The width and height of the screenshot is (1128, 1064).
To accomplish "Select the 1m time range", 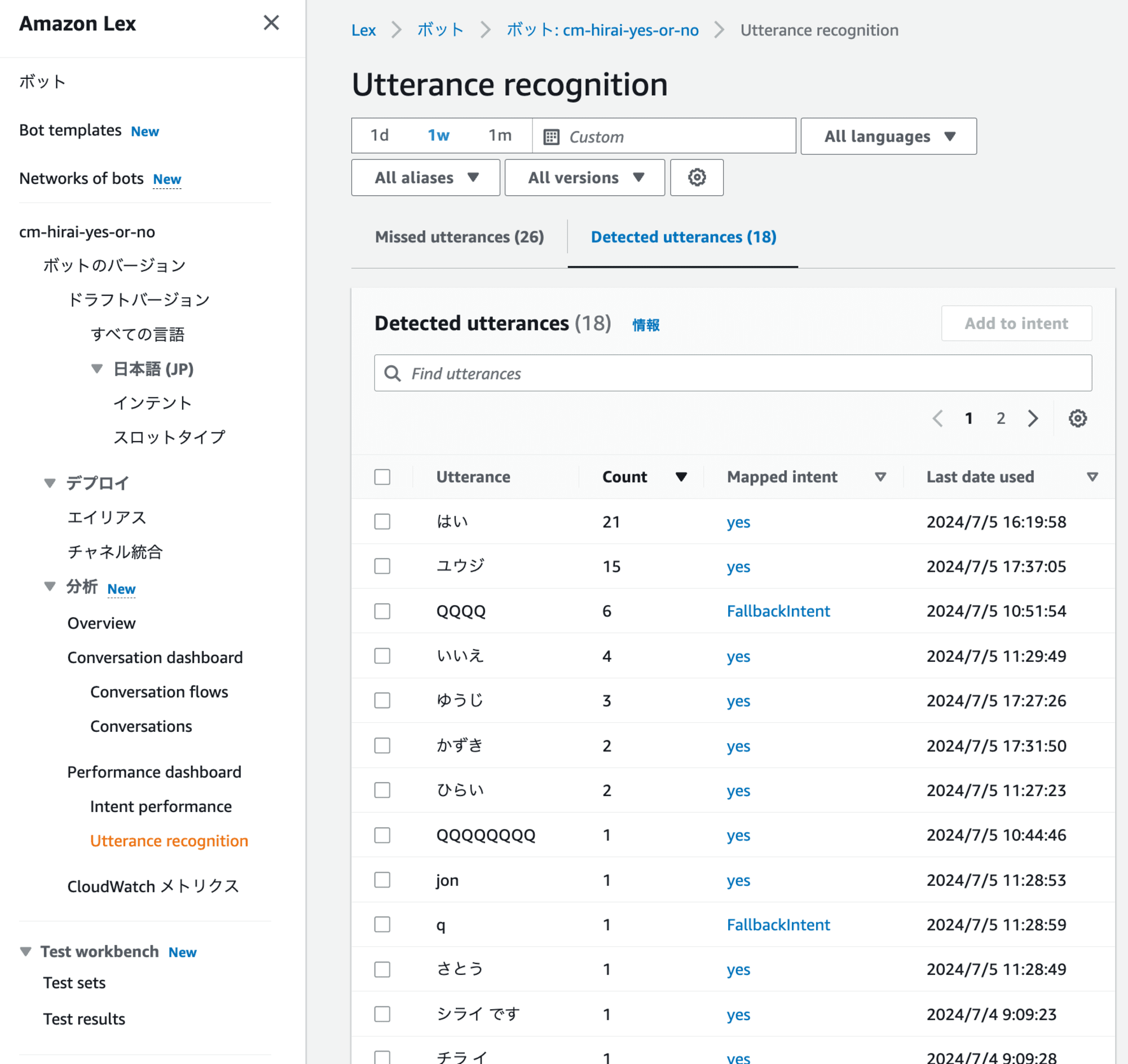I will point(500,135).
